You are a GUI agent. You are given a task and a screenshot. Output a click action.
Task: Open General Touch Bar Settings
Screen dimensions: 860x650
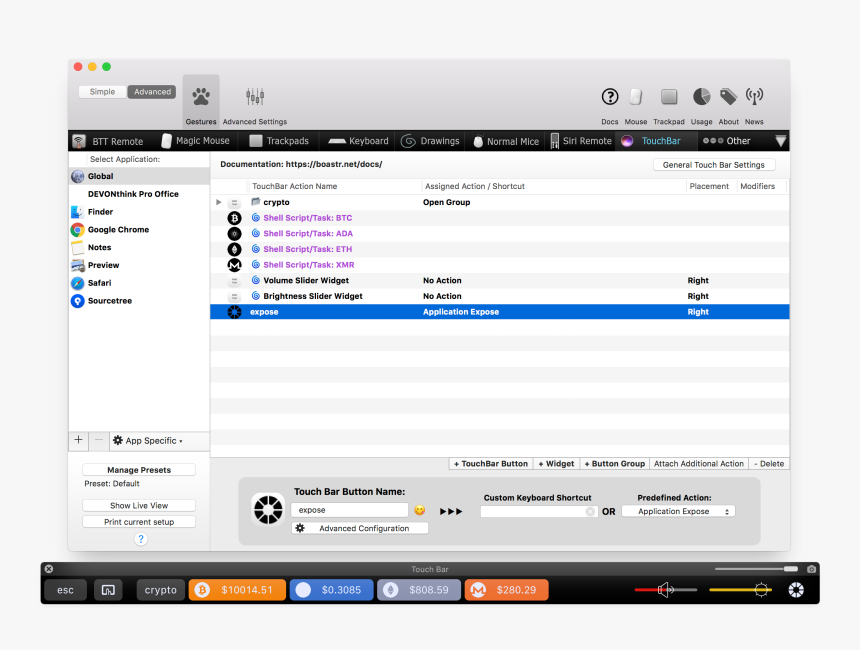point(714,164)
